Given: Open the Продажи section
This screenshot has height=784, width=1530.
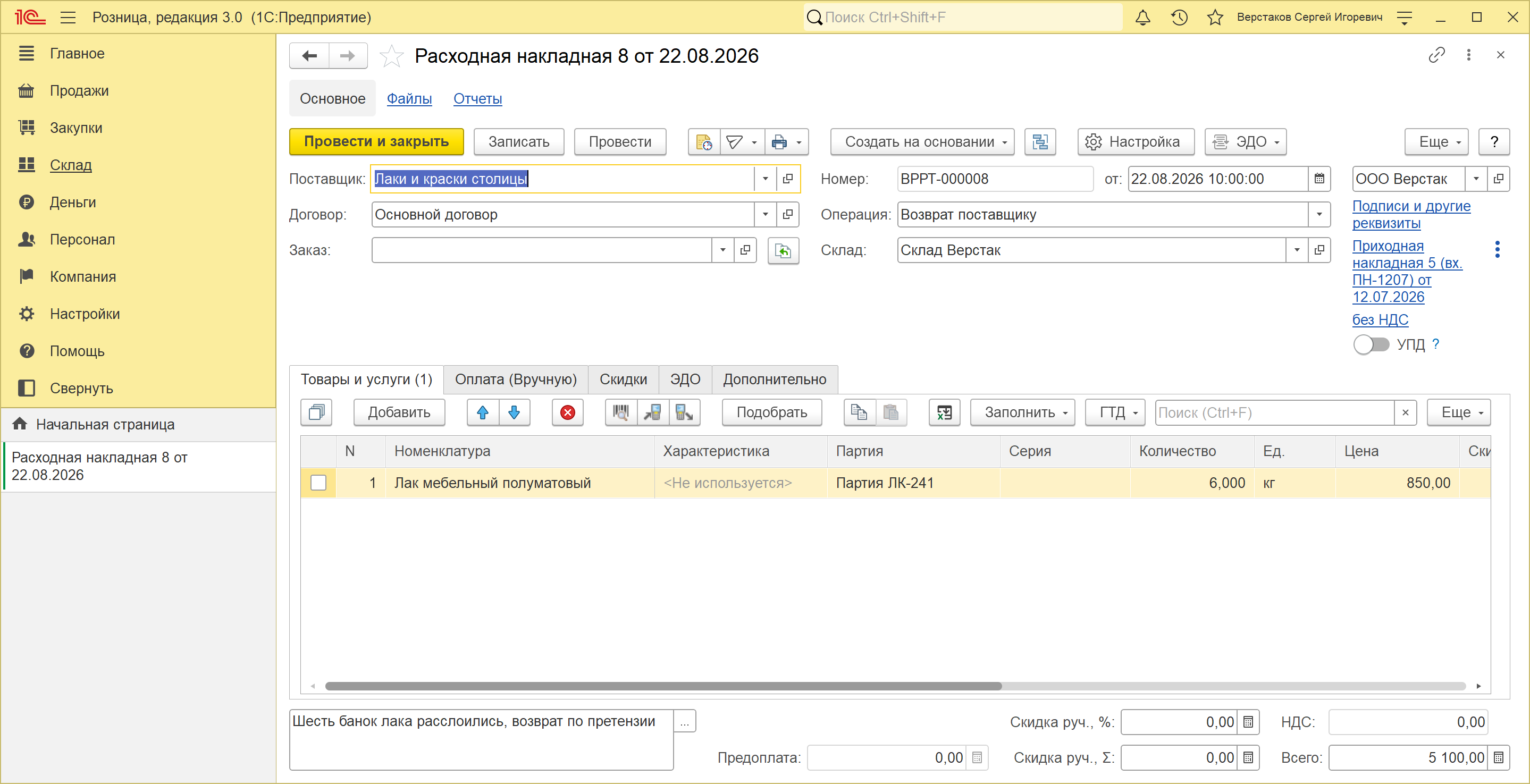Looking at the screenshot, I should tap(79, 91).
